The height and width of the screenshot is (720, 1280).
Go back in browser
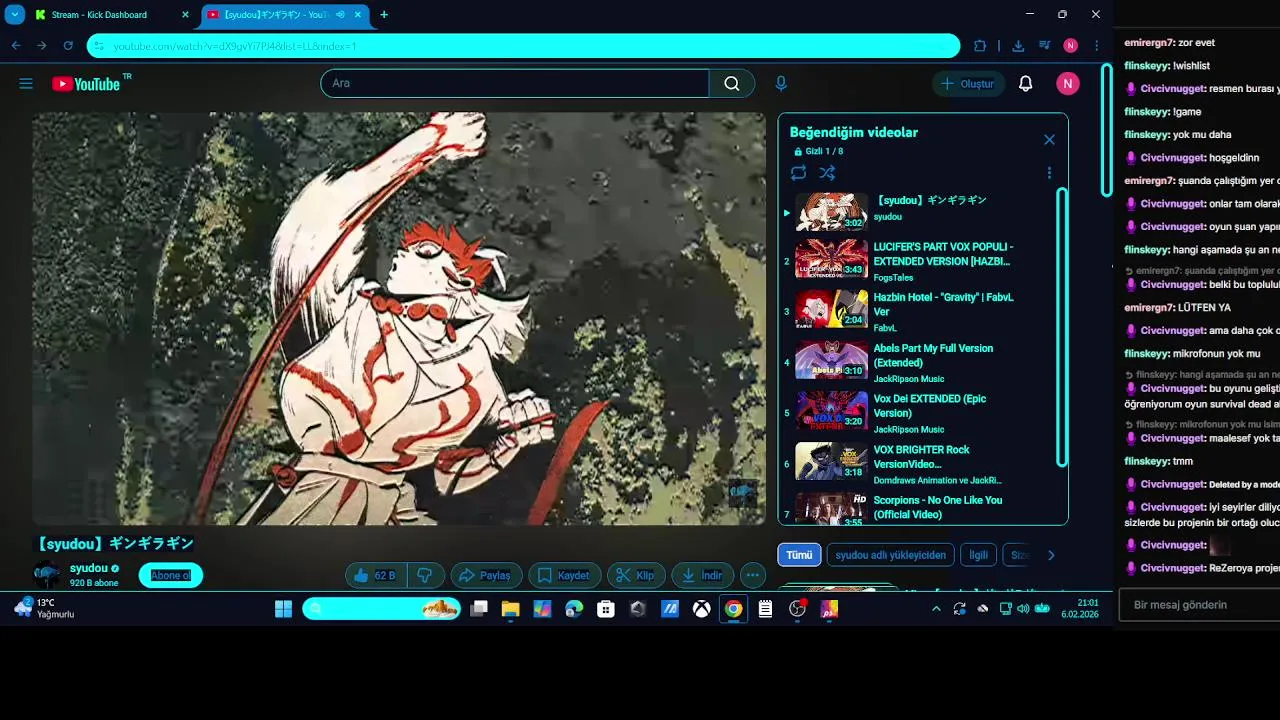pyautogui.click(x=16, y=46)
